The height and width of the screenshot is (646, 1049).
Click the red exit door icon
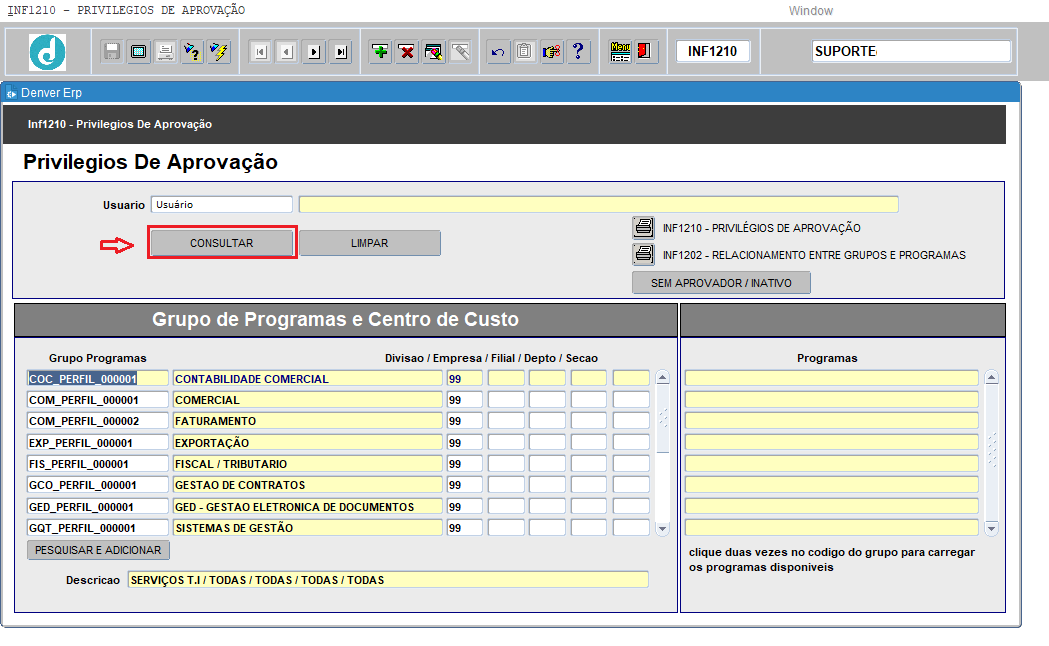pyautogui.click(x=645, y=51)
